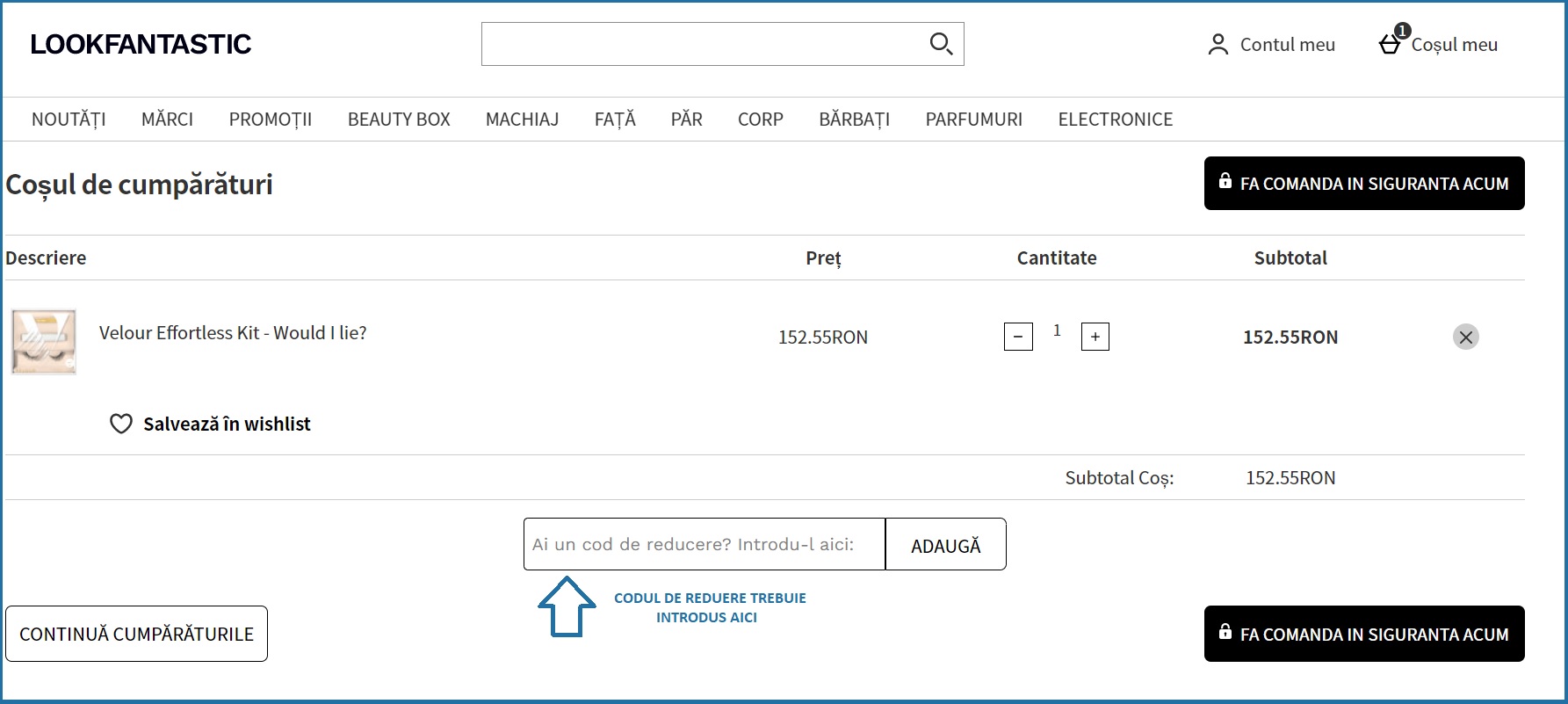The image size is (1568, 704).
Task: Click the heart Salvează în wishlist icon
Action: click(x=120, y=424)
